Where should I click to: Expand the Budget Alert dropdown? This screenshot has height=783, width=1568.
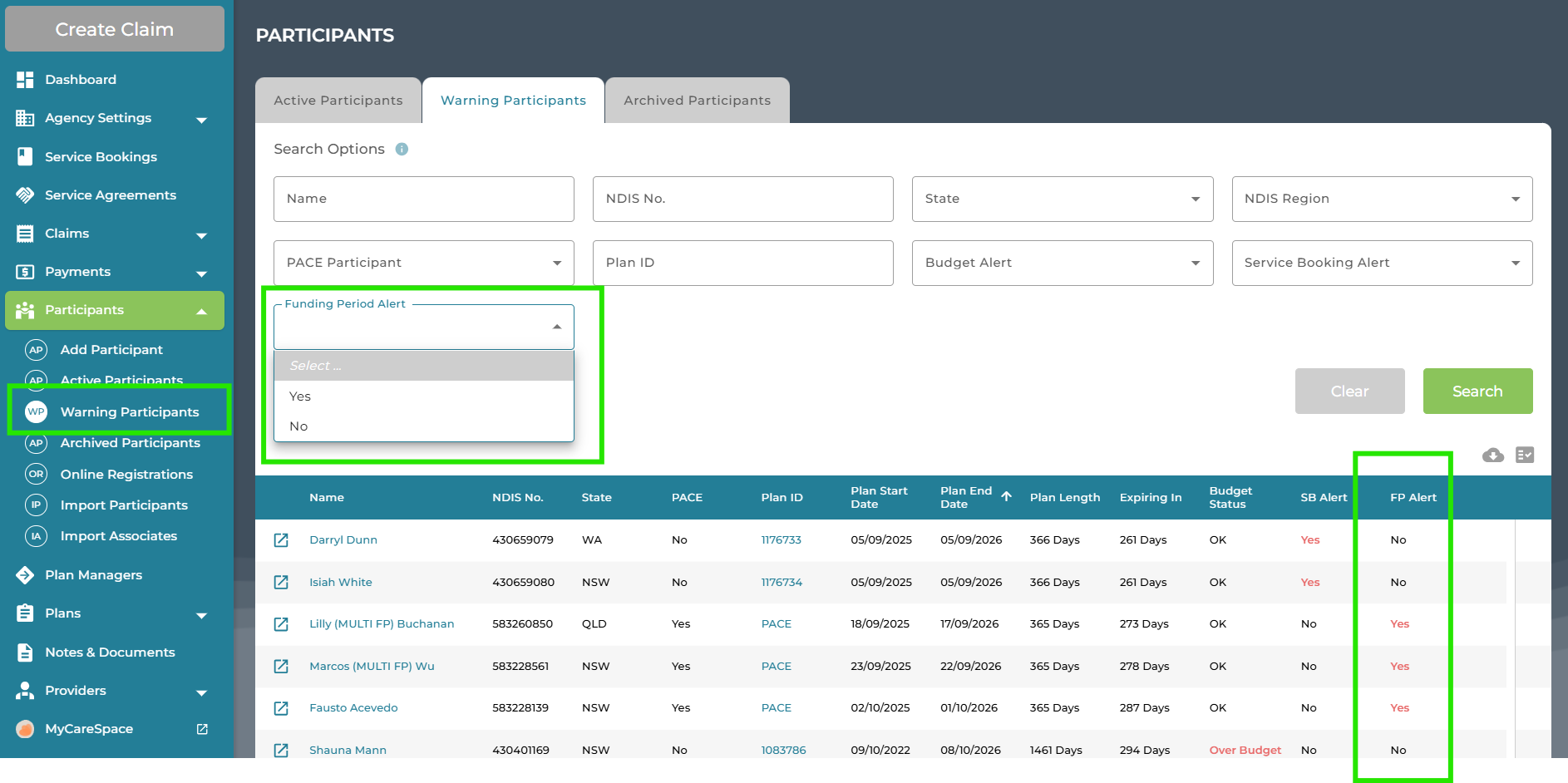[x=1062, y=263]
